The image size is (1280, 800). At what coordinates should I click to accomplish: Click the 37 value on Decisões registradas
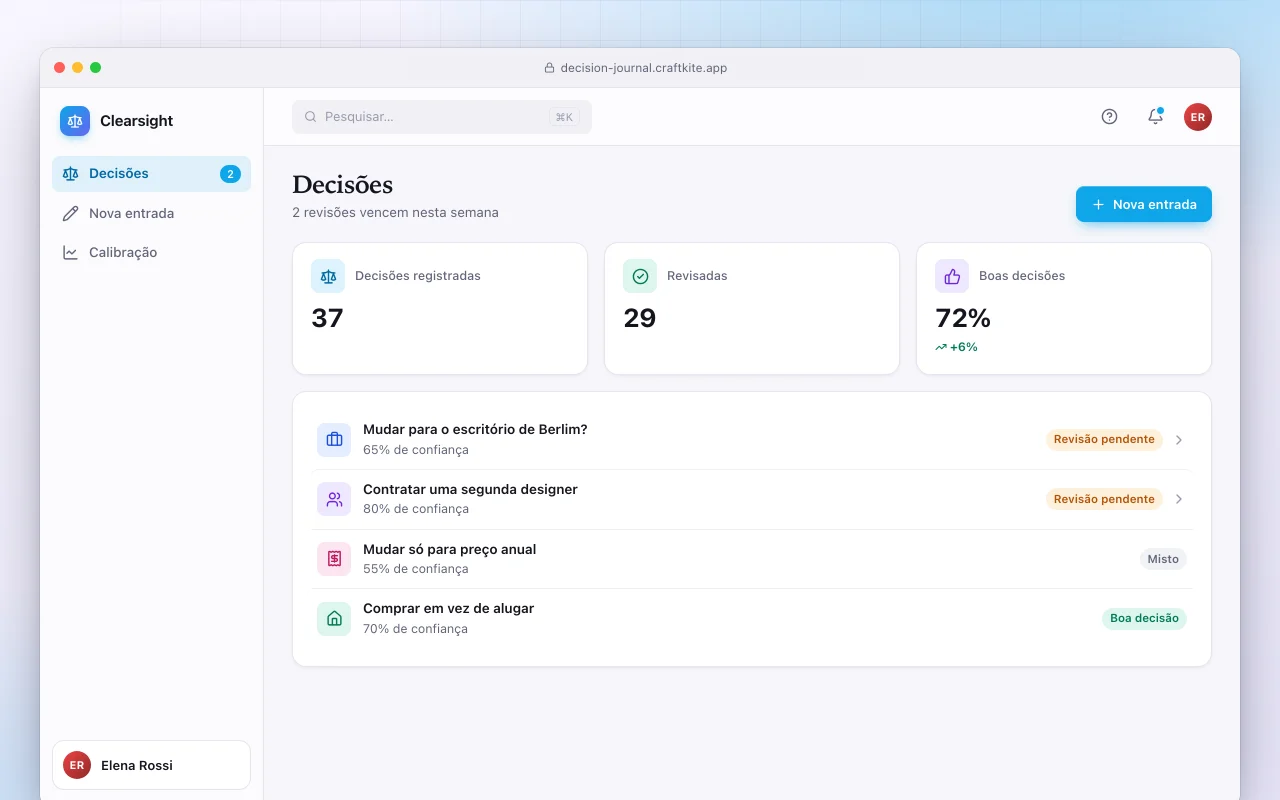pyautogui.click(x=327, y=318)
